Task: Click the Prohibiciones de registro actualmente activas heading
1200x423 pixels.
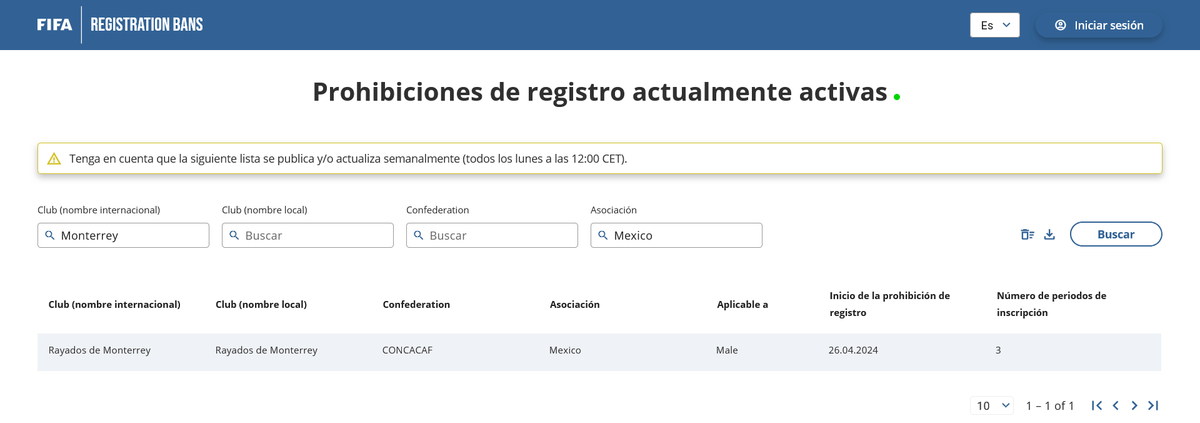Action: pyautogui.click(x=600, y=92)
